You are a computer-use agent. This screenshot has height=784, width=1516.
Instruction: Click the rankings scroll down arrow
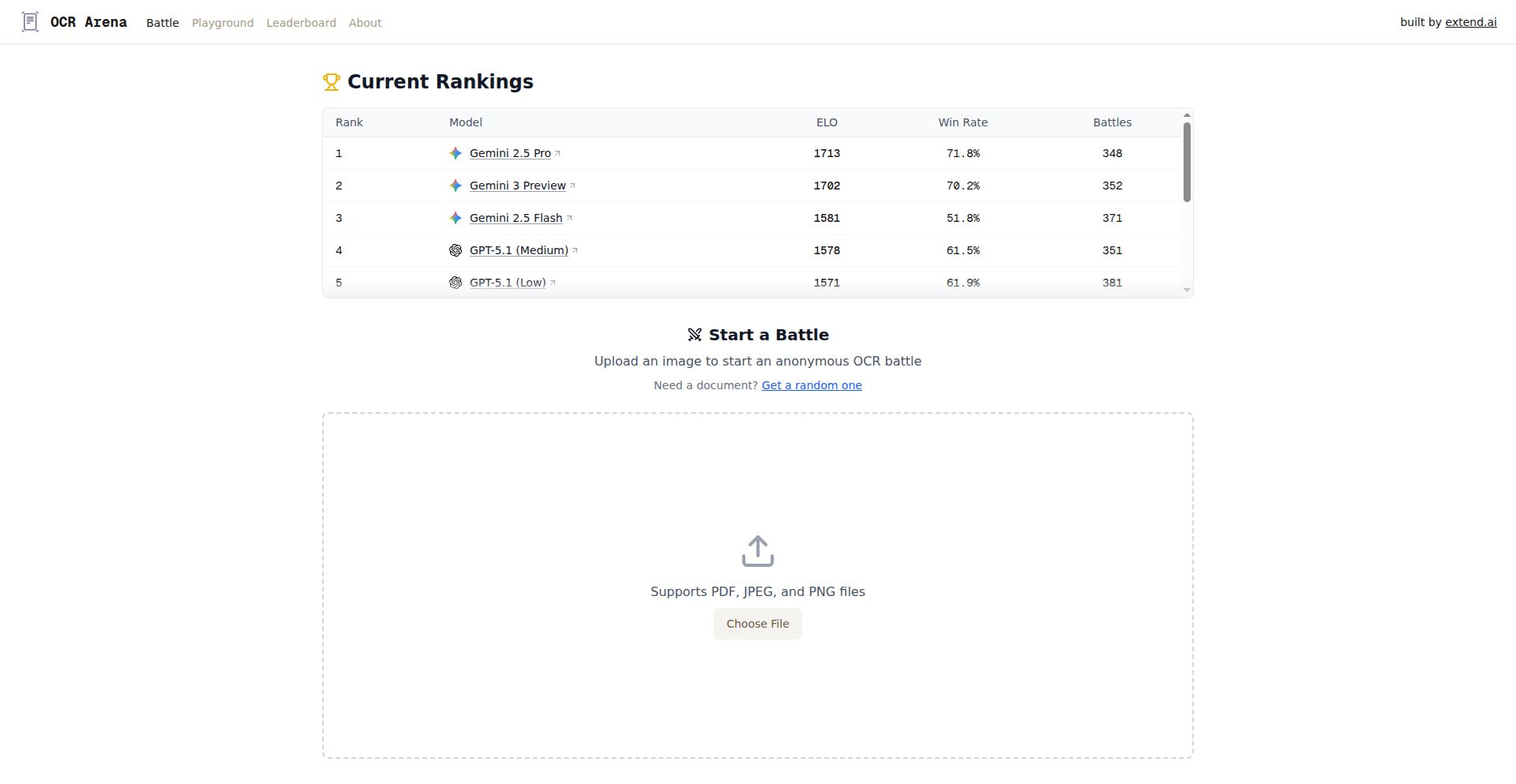click(1187, 290)
